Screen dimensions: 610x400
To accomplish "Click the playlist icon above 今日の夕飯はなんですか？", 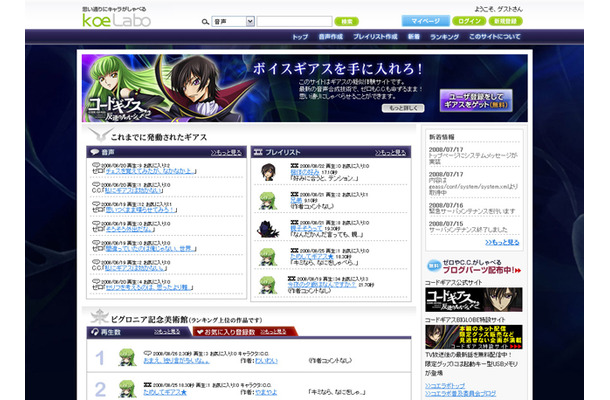I will coord(292,279).
